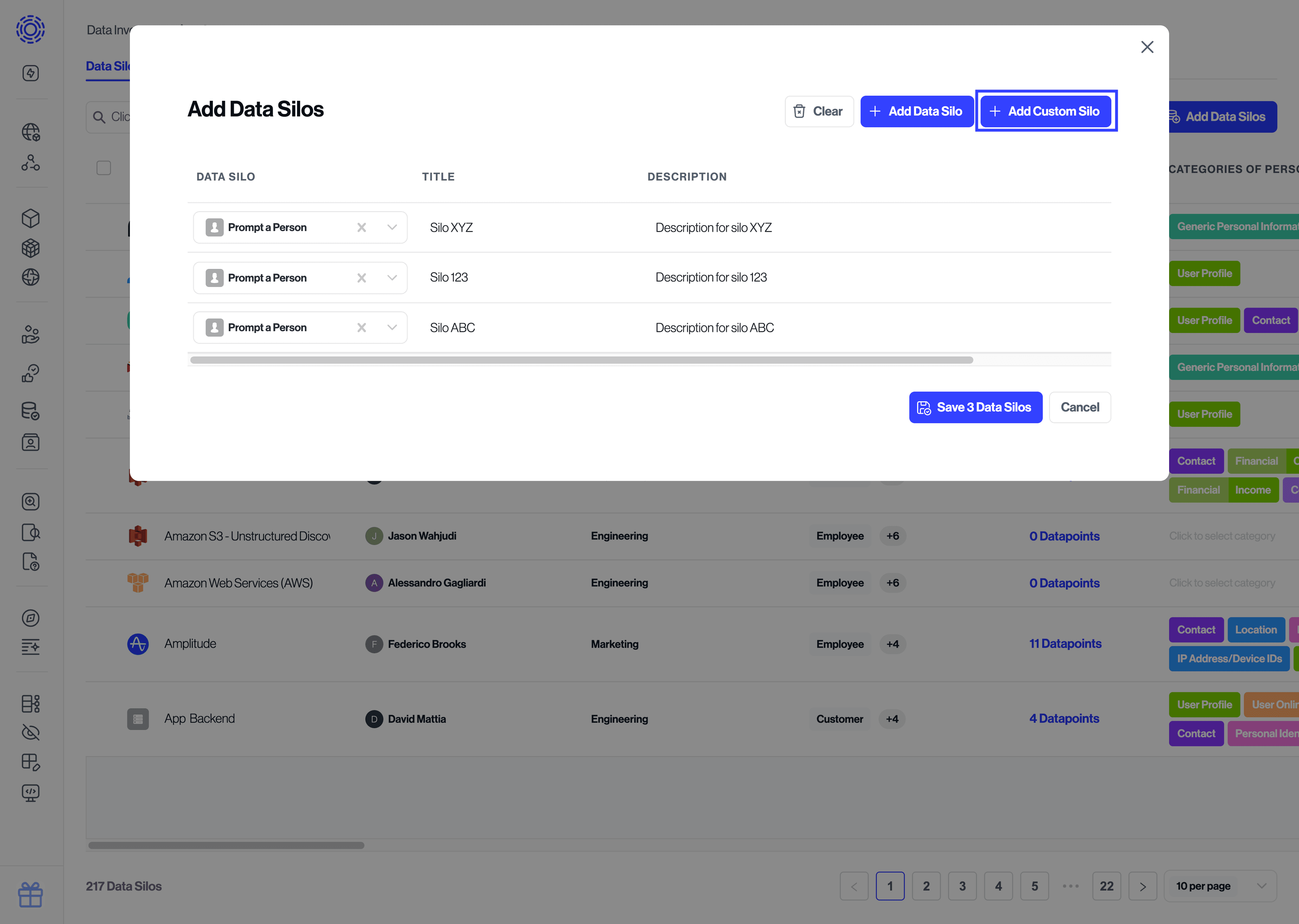Select category for Amazon S3 row
Screen dimensions: 1299x924
pos(1222,536)
